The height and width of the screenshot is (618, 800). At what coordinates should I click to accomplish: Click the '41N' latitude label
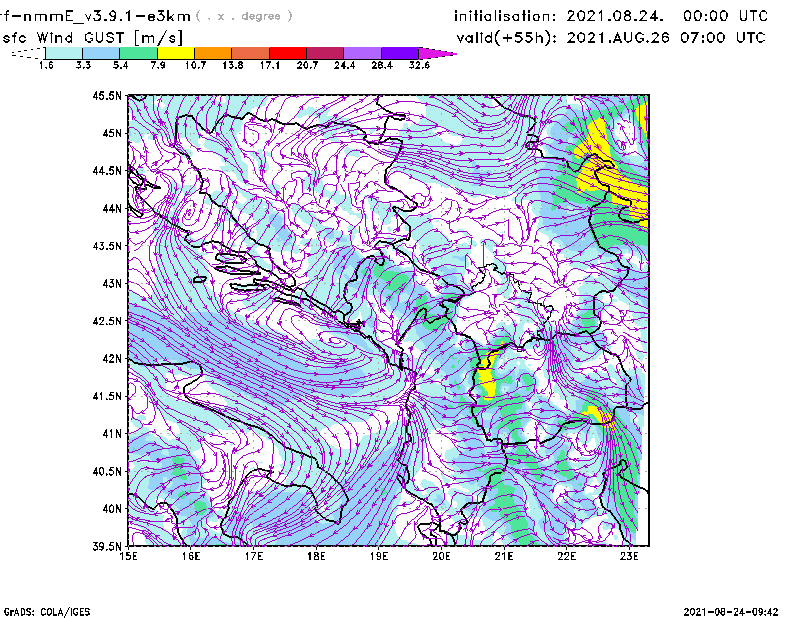pyautogui.click(x=112, y=434)
